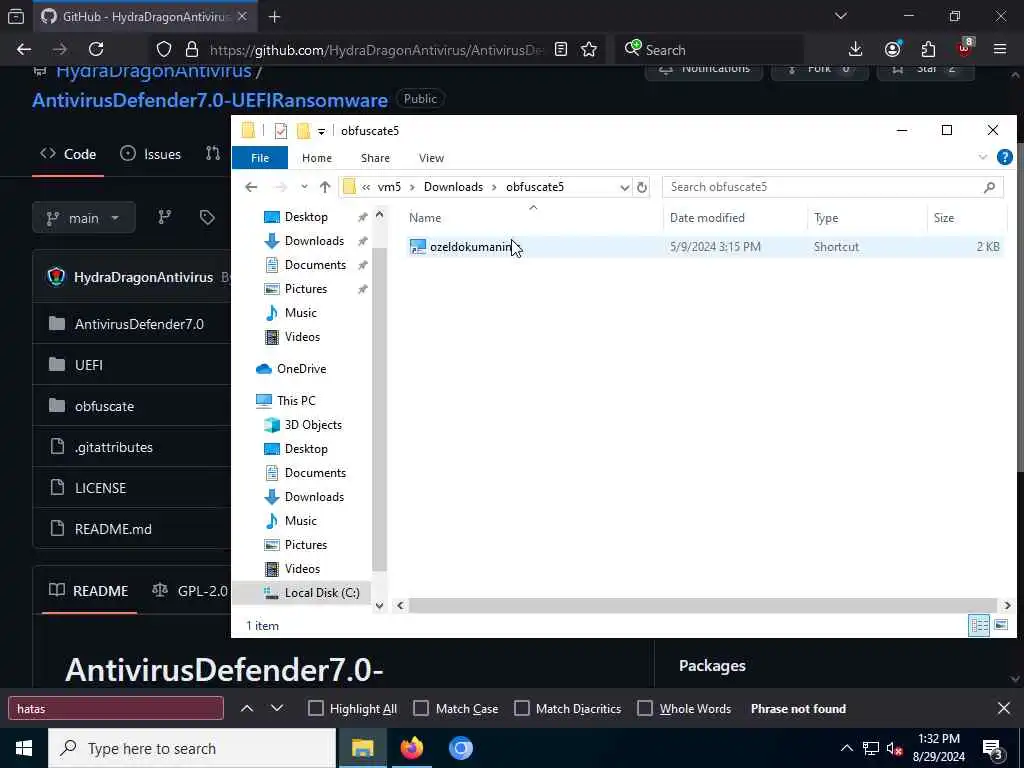Click the find bar text field 'hatas'
The image size is (1024, 768).
116,709
